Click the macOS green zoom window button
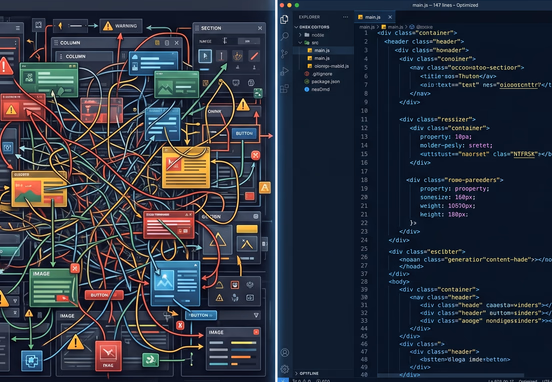552x382 pixels. (x=297, y=5)
